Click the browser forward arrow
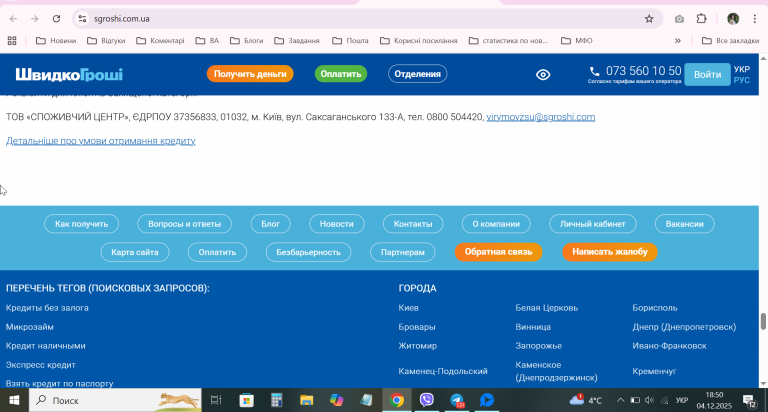Screen dimensions: 768x412 click(x=34, y=19)
